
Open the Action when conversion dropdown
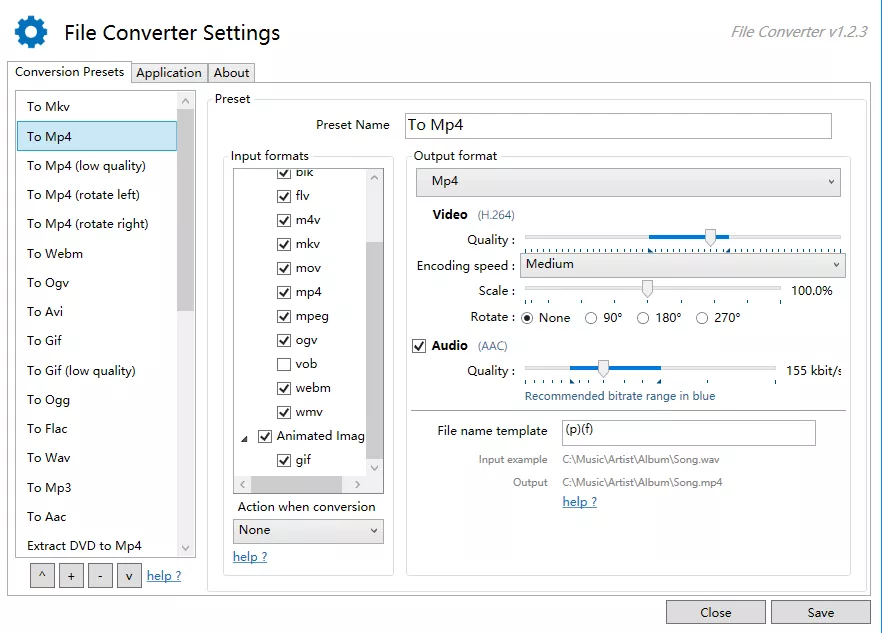(308, 531)
